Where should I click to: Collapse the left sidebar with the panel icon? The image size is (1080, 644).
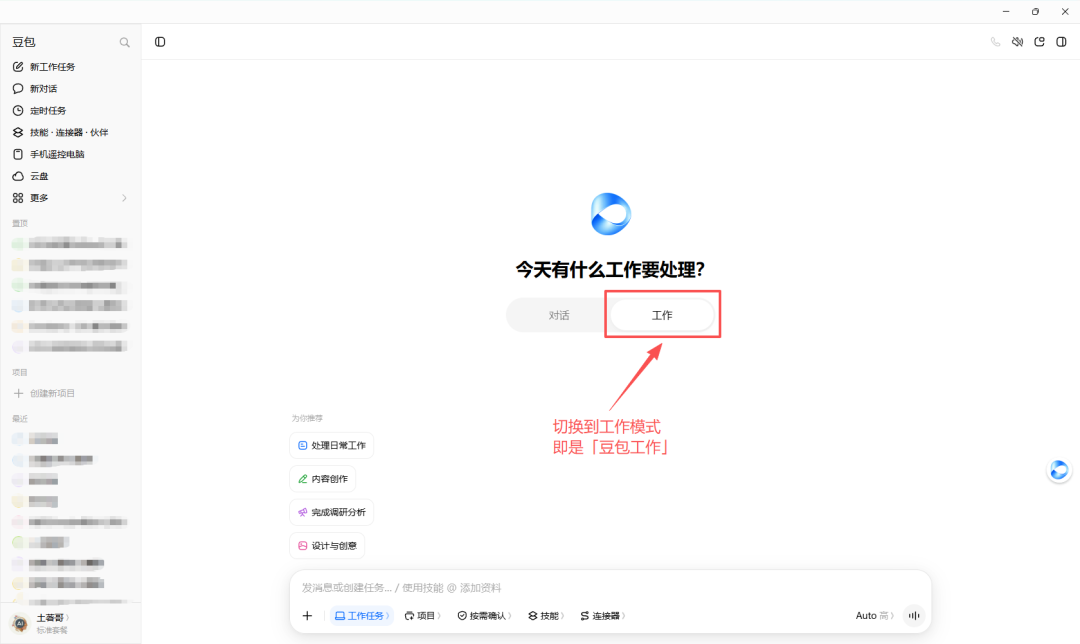160,42
